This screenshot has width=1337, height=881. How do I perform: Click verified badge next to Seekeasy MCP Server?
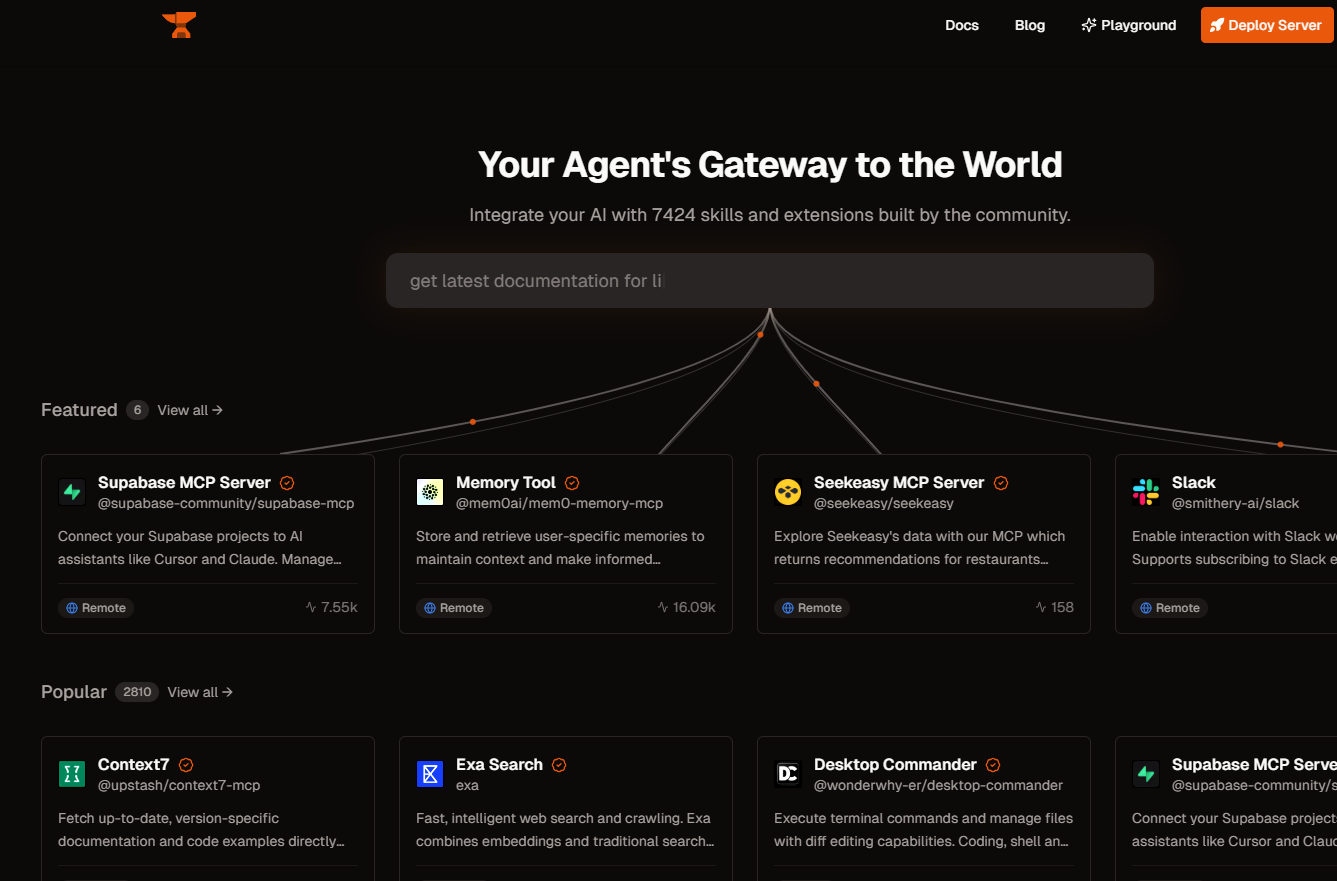1001,483
